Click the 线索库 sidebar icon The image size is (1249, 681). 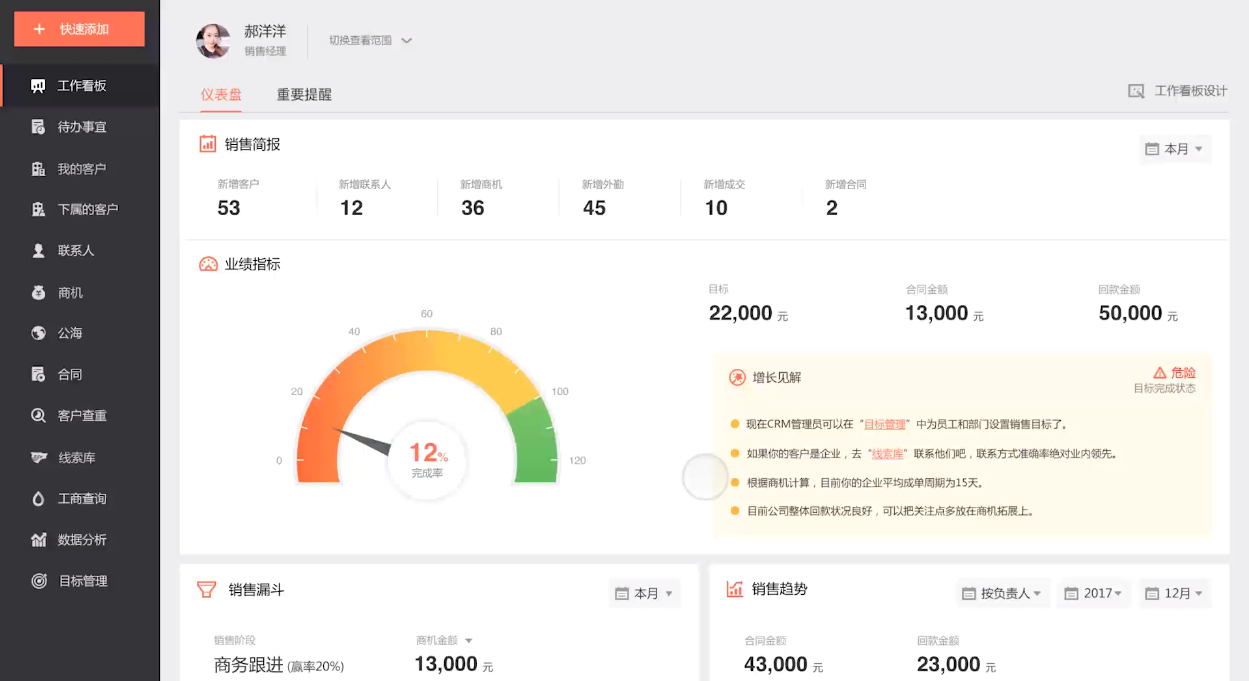(x=39, y=457)
